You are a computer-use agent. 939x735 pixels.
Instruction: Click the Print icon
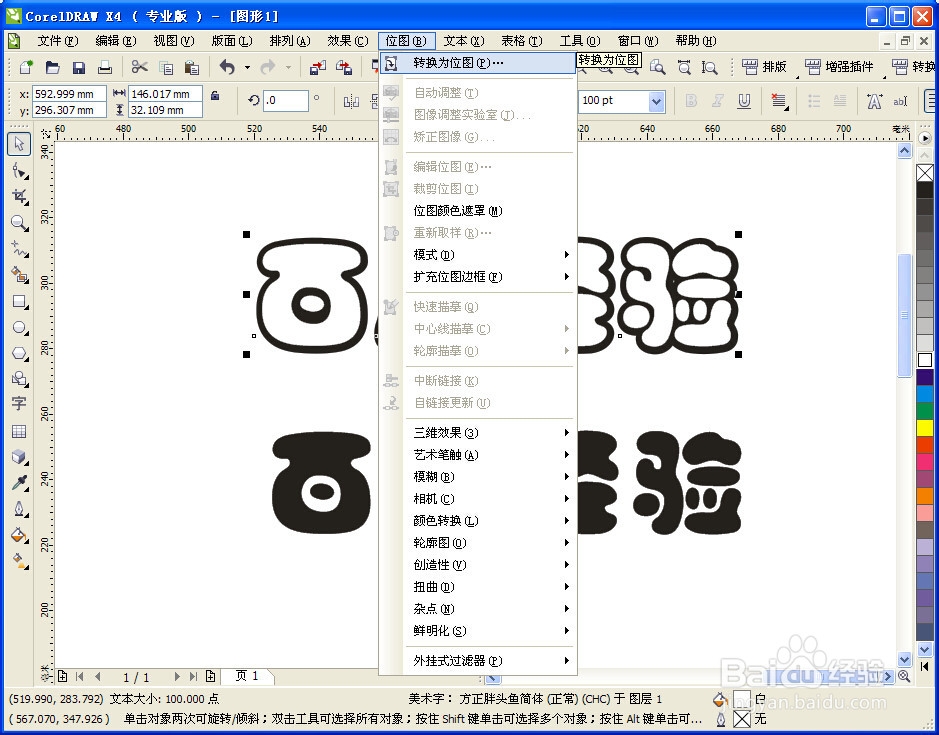(x=105, y=67)
